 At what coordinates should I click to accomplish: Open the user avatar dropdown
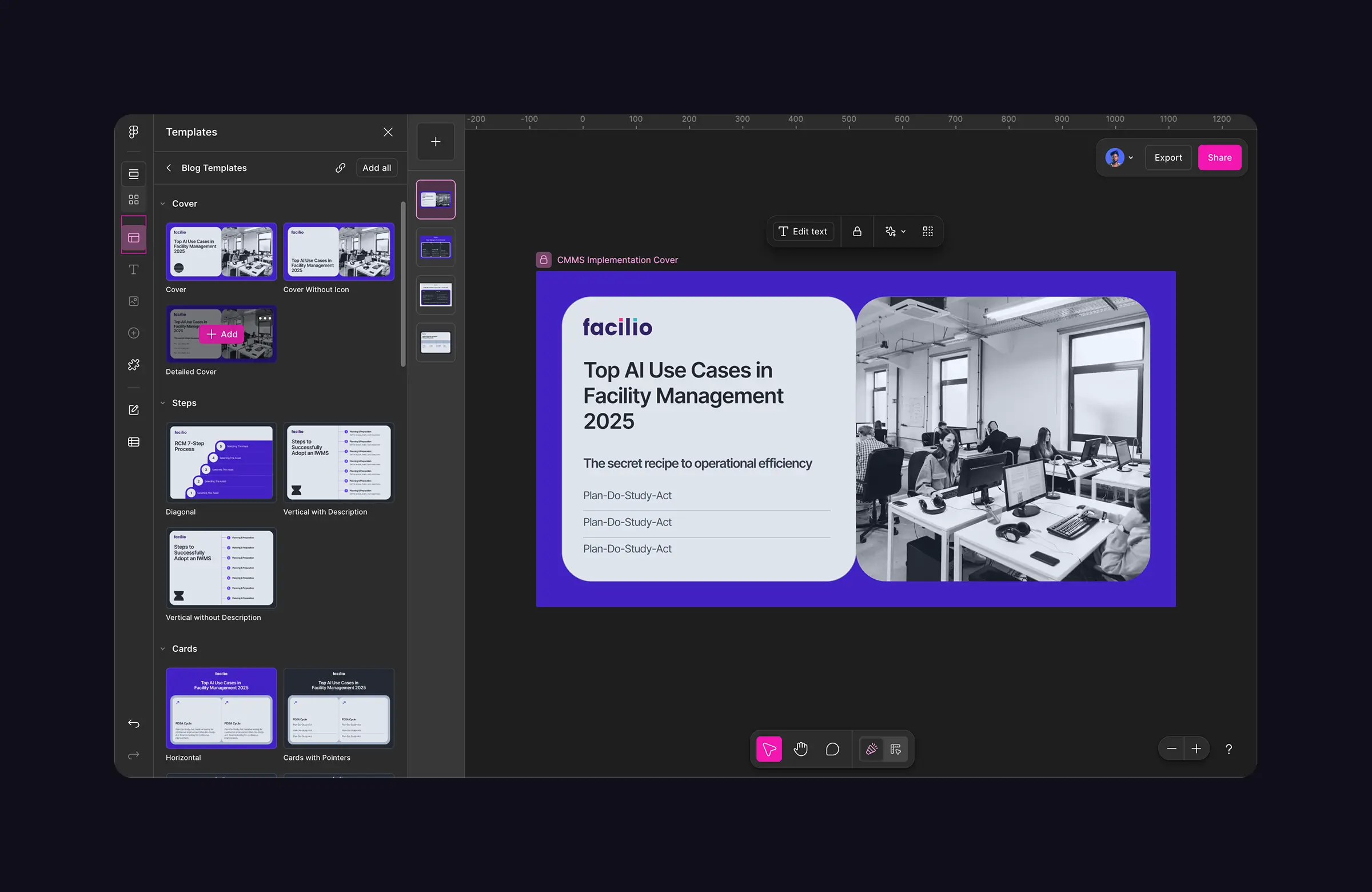[1119, 157]
